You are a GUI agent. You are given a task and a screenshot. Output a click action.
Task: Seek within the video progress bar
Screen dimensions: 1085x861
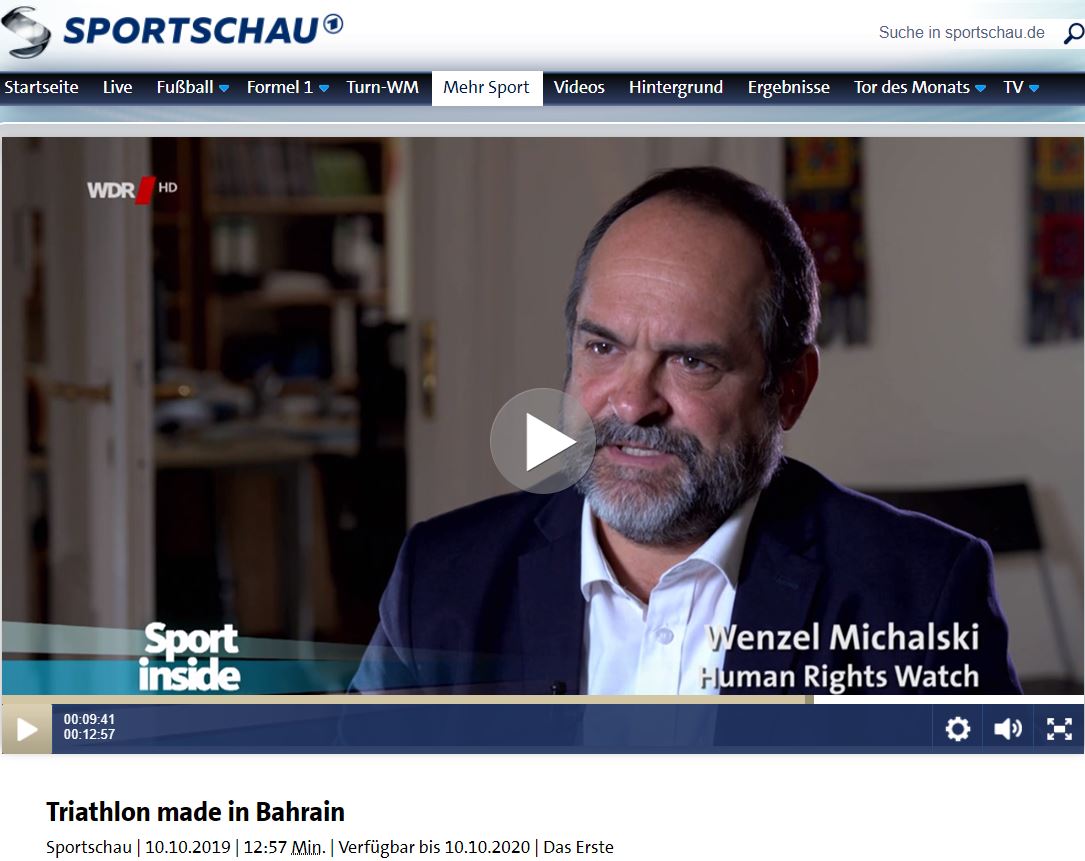click(x=542, y=700)
